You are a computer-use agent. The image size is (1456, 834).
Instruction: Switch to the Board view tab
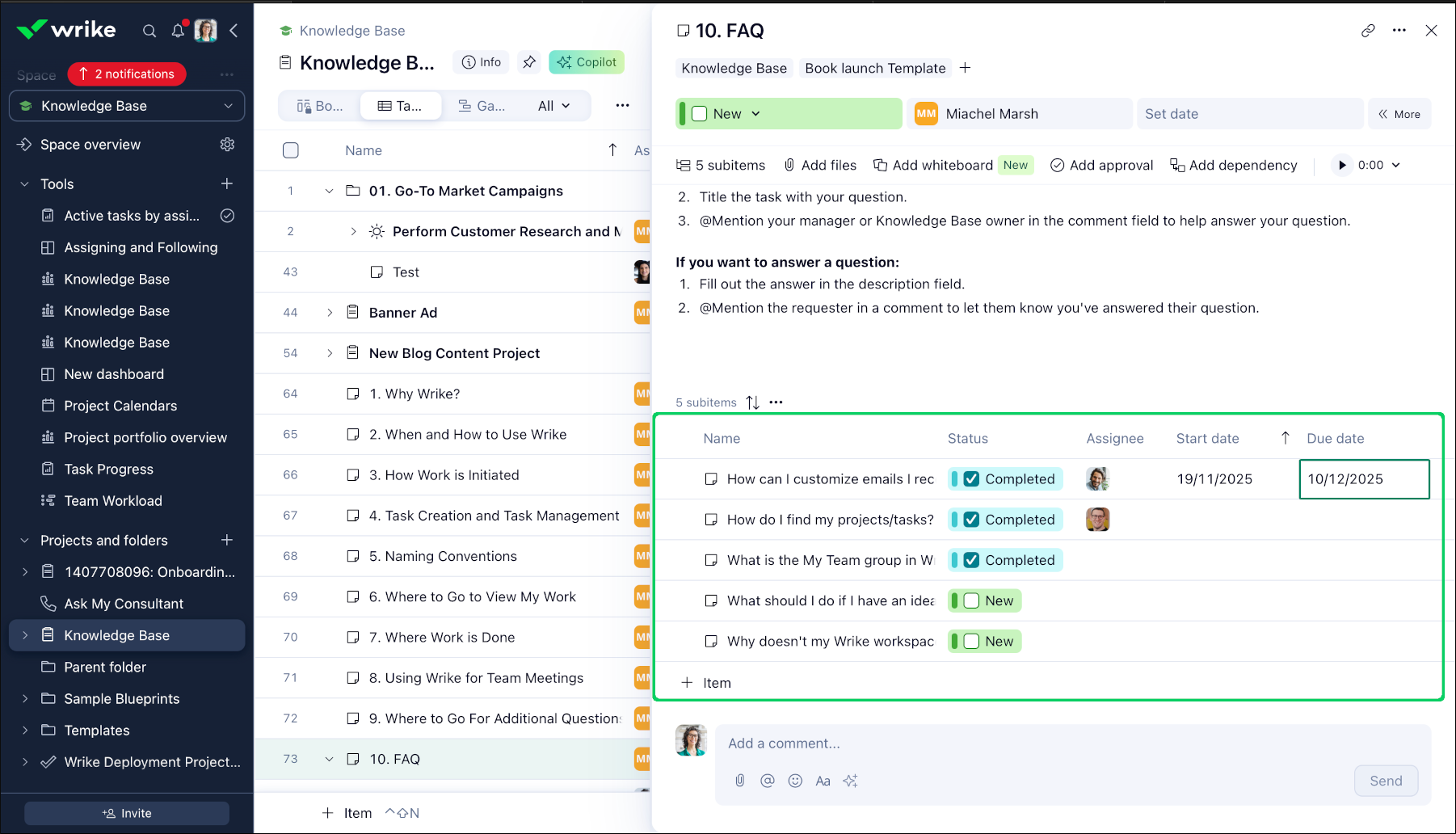(x=320, y=105)
